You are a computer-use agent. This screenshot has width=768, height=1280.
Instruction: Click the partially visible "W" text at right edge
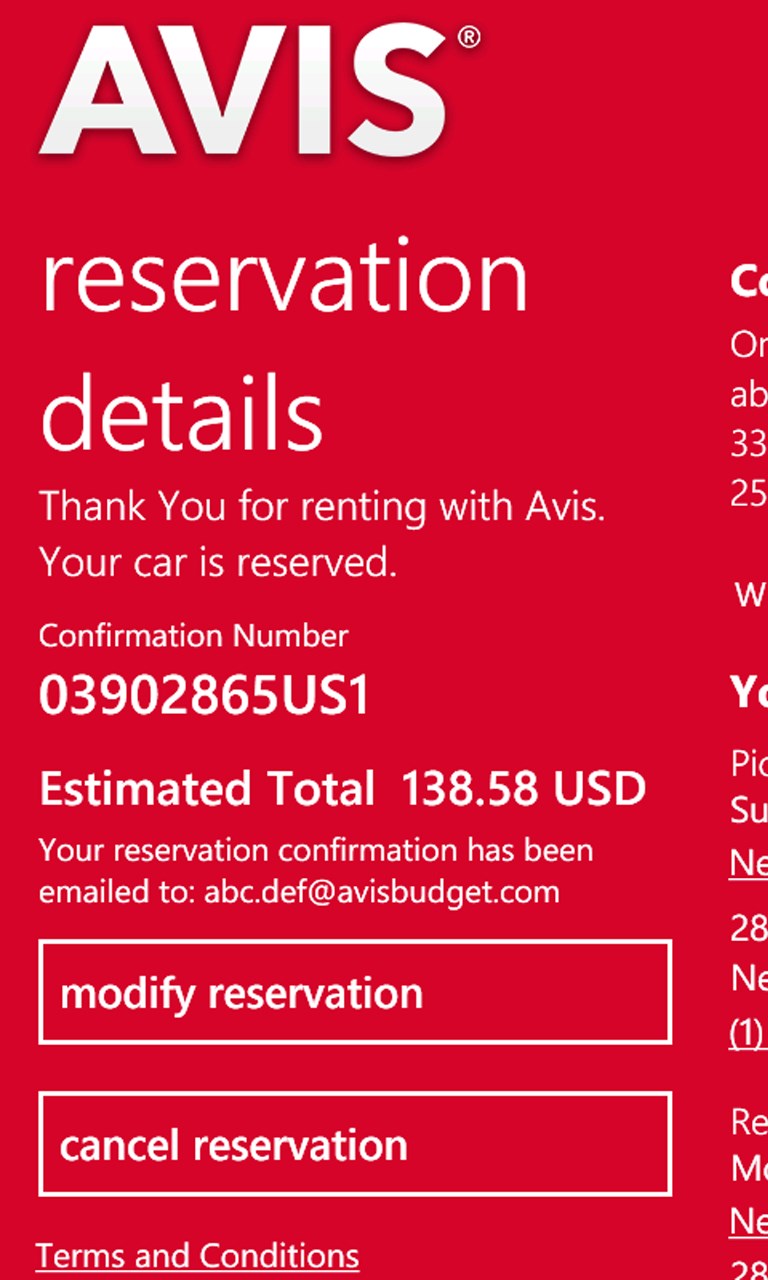pos(752,595)
